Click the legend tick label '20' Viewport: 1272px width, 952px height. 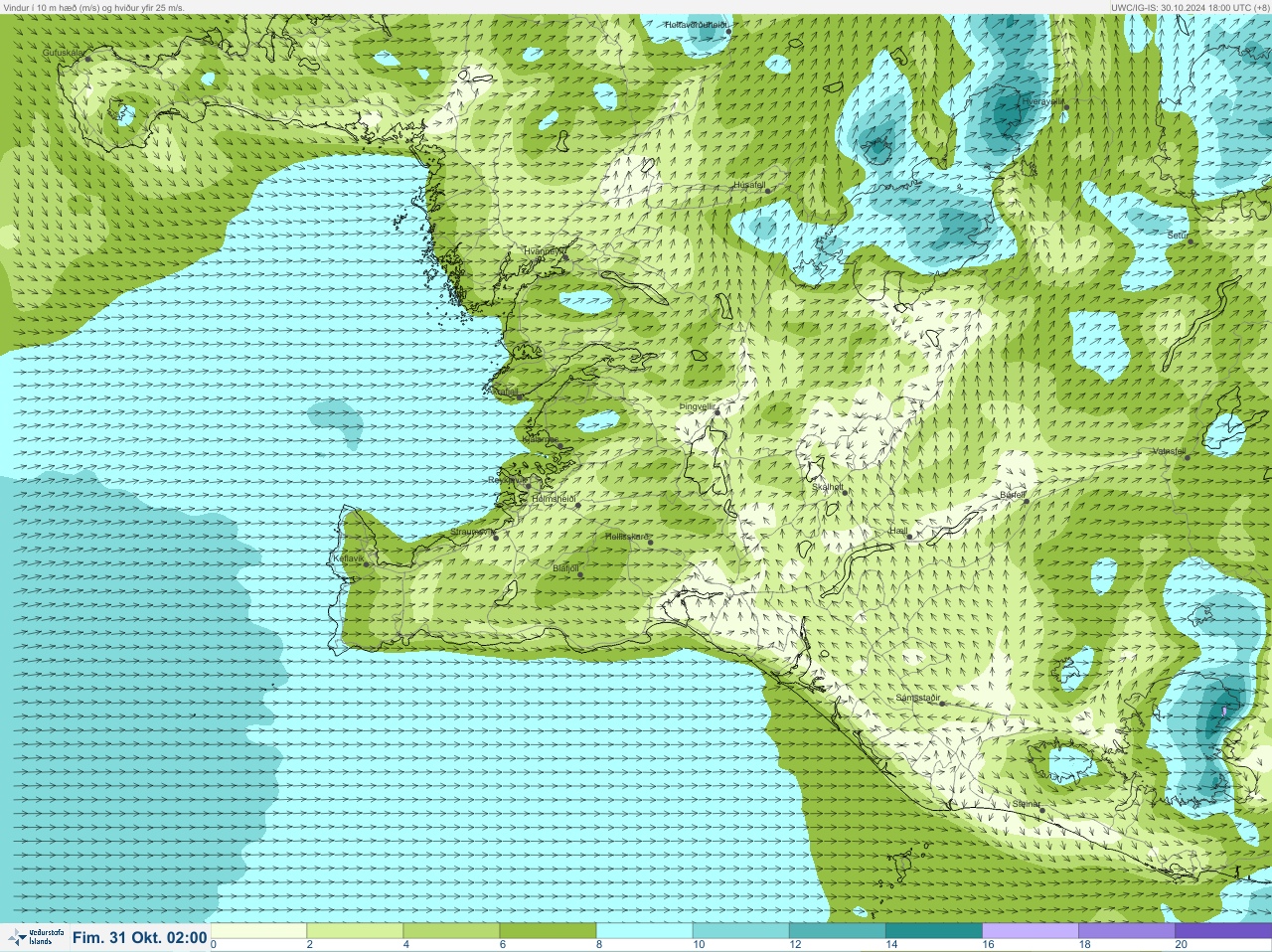pyautogui.click(x=1181, y=945)
